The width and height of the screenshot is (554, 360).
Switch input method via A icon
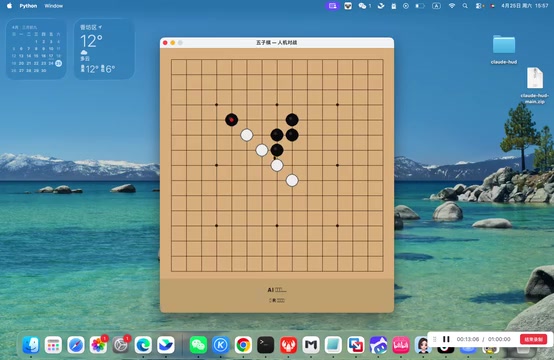[436, 6]
